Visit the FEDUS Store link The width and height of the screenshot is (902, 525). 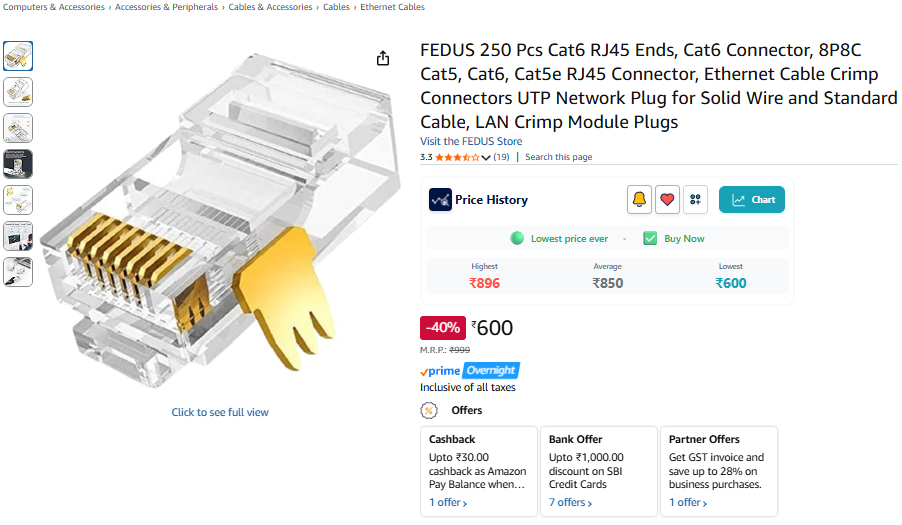point(471,141)
